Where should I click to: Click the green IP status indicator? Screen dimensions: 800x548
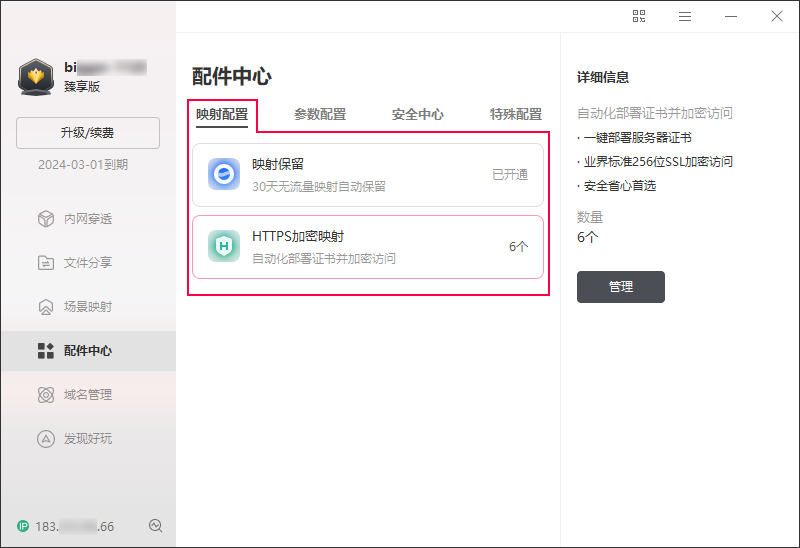point(23,526)
